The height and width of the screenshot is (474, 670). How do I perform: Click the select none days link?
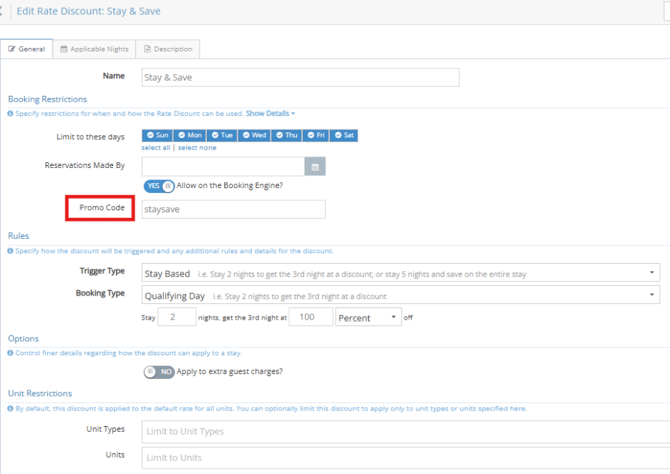point(197,148)
